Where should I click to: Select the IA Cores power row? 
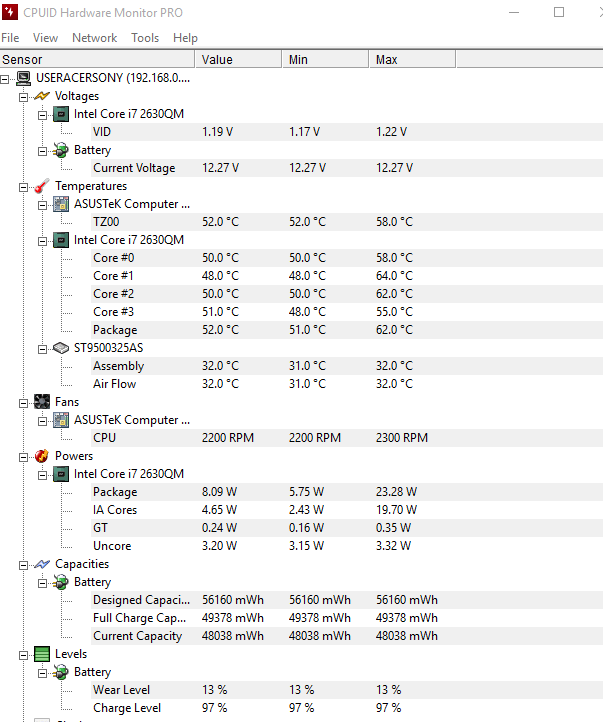pos(347,510)
